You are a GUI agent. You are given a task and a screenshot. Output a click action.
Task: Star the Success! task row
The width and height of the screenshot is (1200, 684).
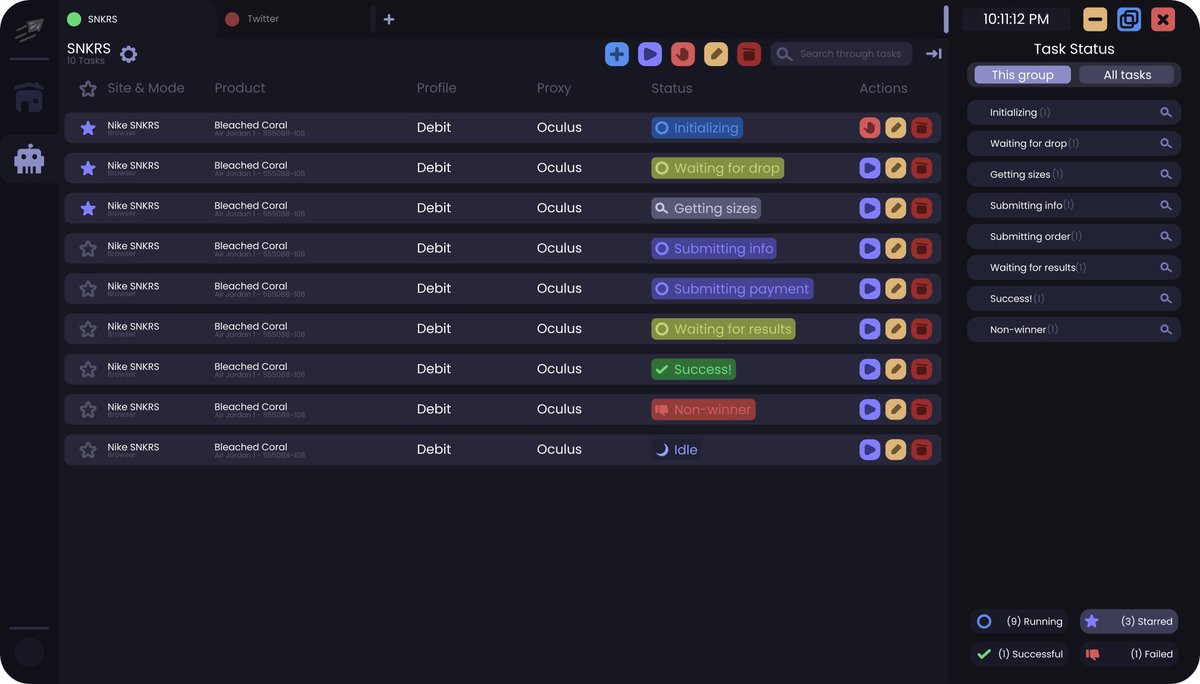coord(88,369)
